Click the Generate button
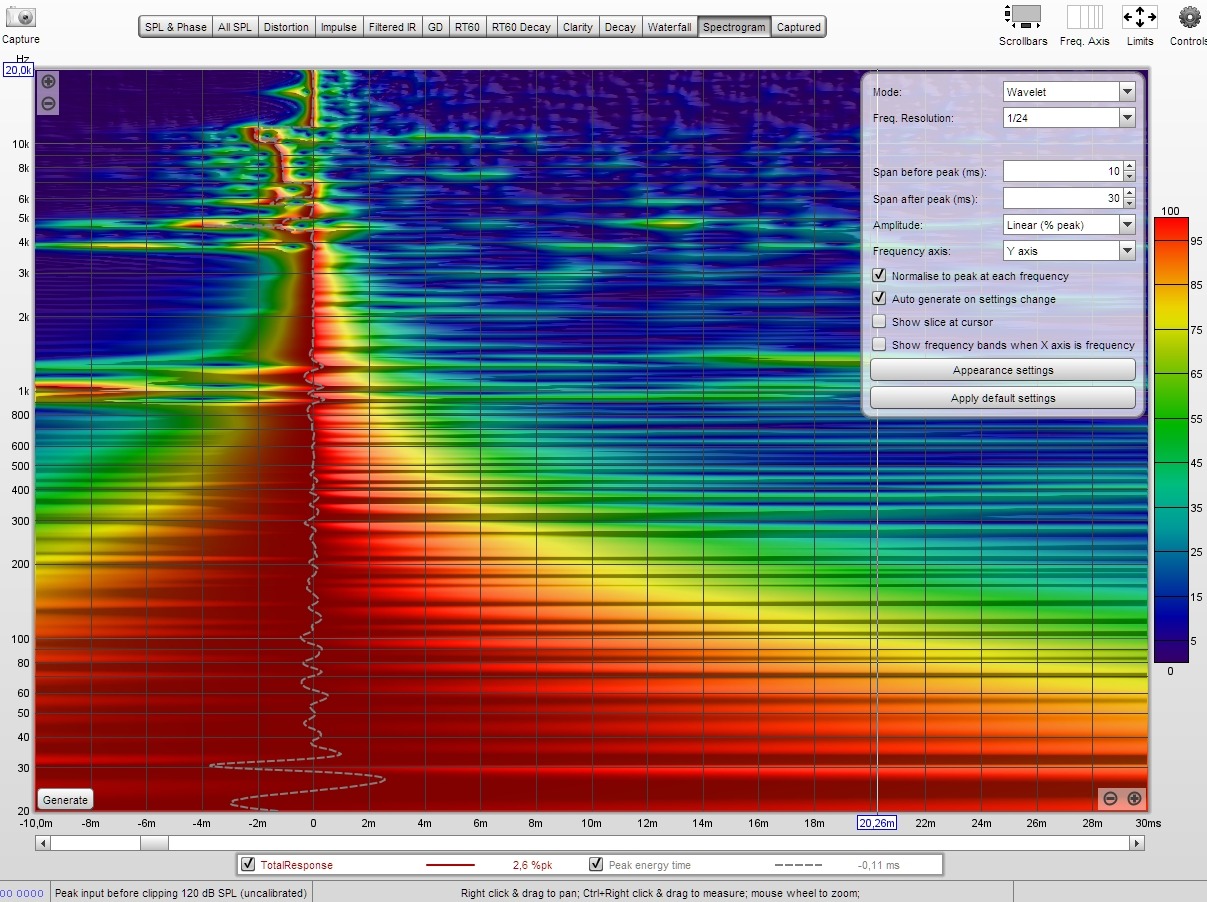 (66, 800)
